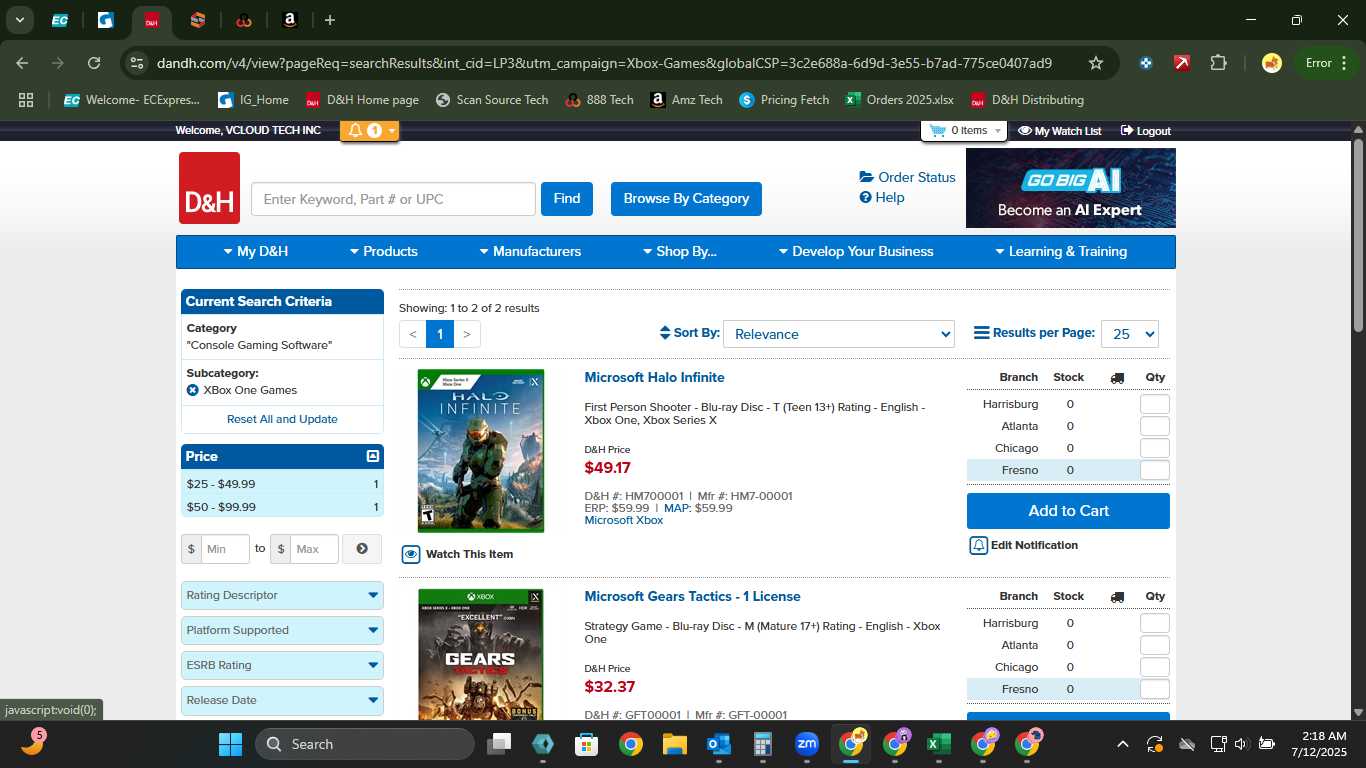
Task: Select page 1 in pagination
Action: tap(440, 334)
